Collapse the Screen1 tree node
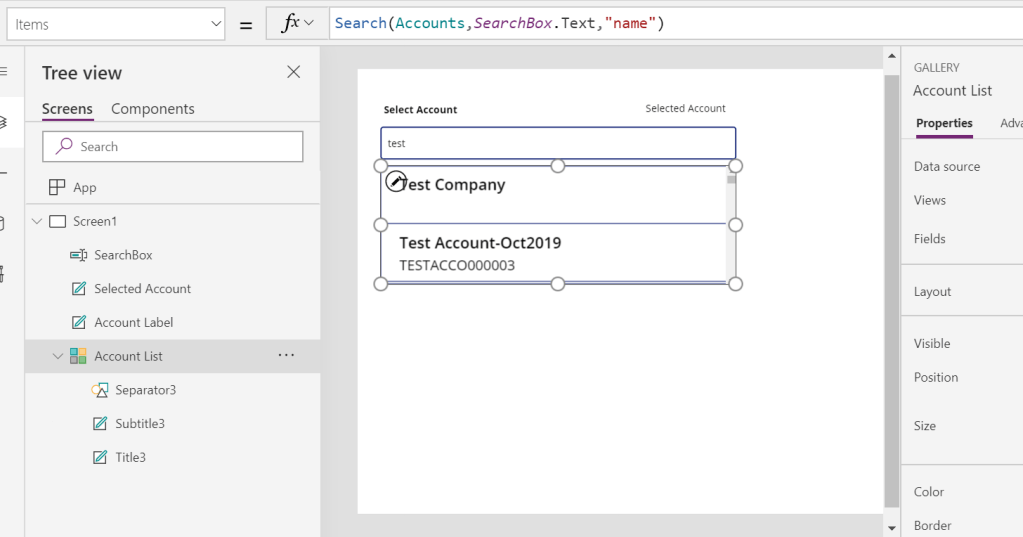The width and height of the screenshot is (1023, 537). coord(37,222)
